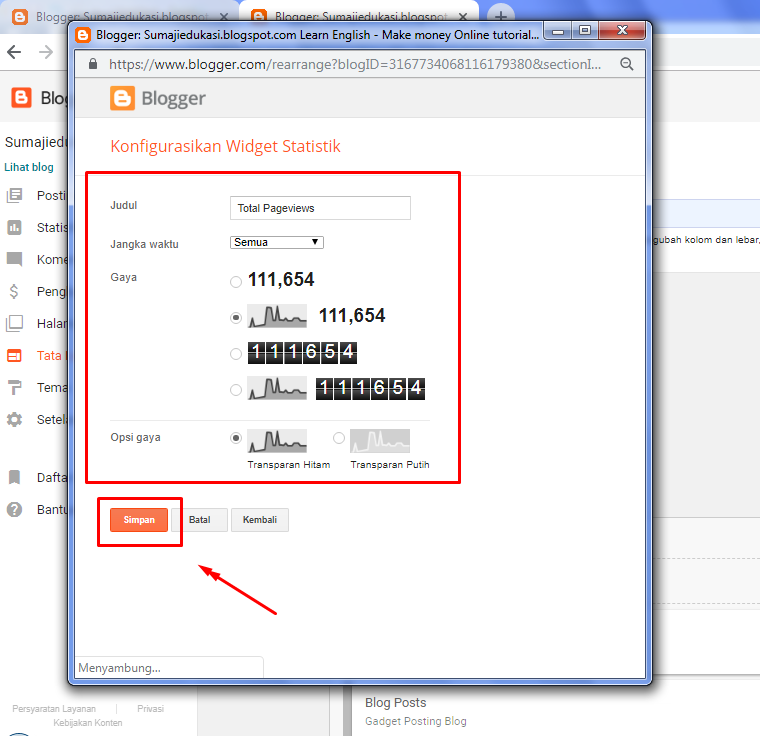Click the Transparan Hitam graph thumbnail

(277, 441)
